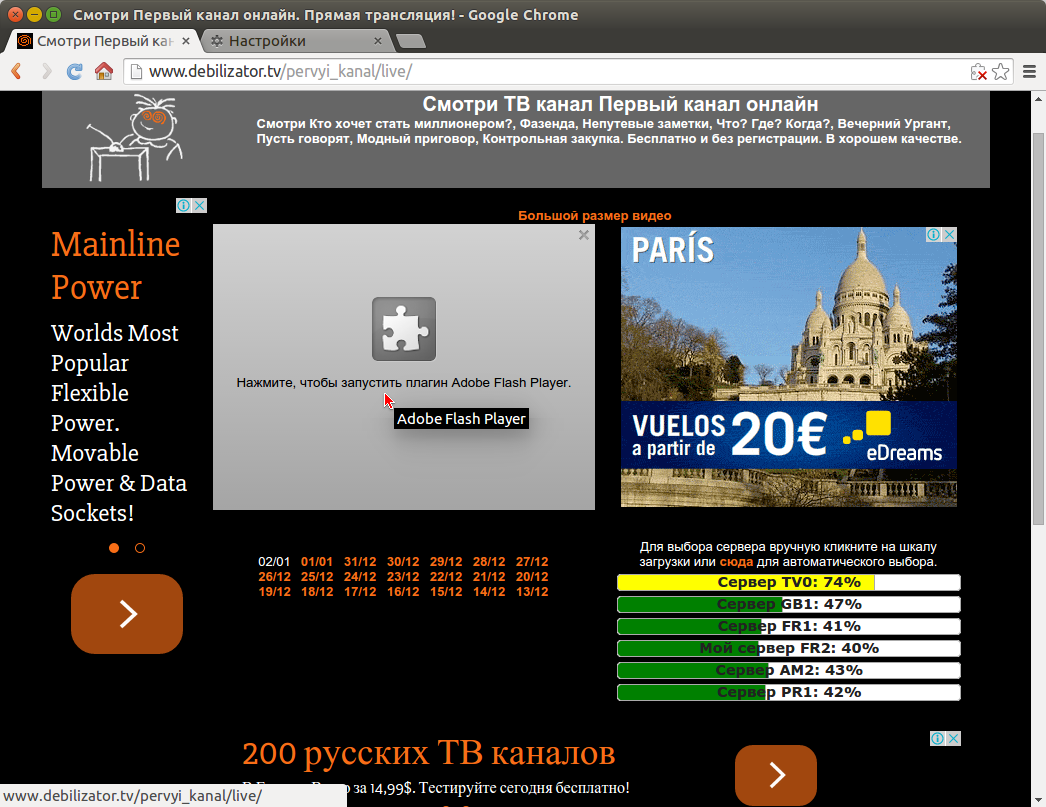The width and height of the screenshot is (1046, 807).
Task: Click the browser Forward arrow
Action: point(46,71)
